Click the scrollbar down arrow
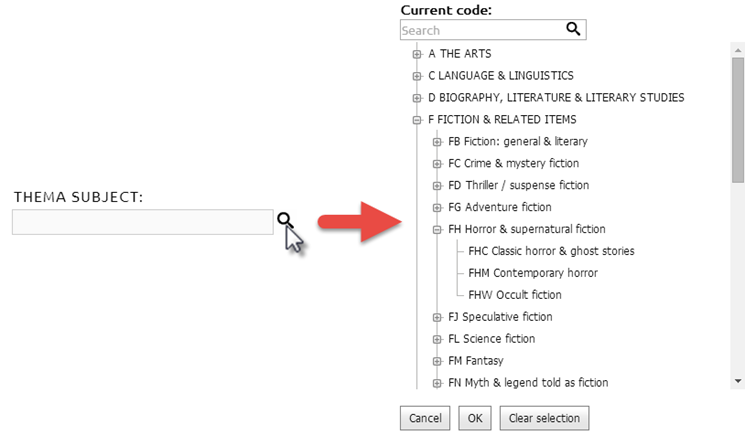The height and width of the screenshot is (435, 745). coord(738,381)
